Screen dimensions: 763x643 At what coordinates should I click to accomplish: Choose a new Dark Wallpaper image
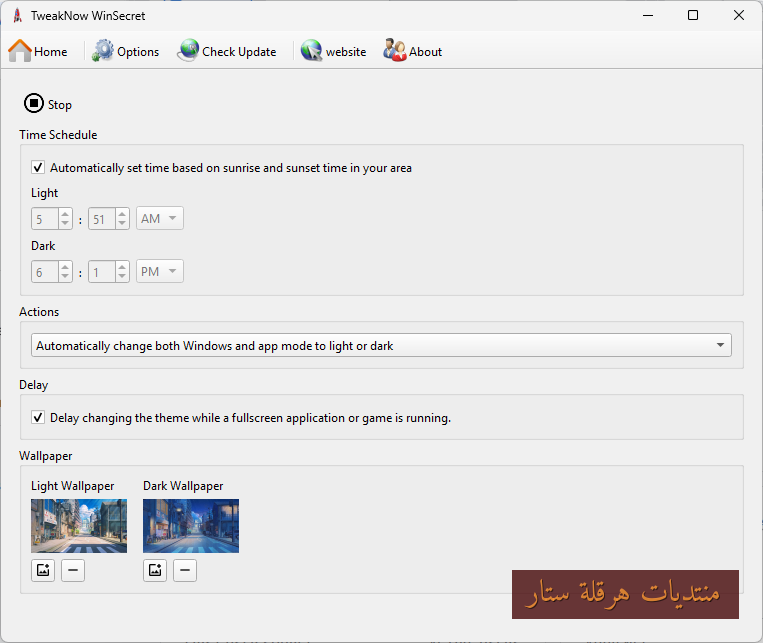pyautogui.click(x=155, y=570)
